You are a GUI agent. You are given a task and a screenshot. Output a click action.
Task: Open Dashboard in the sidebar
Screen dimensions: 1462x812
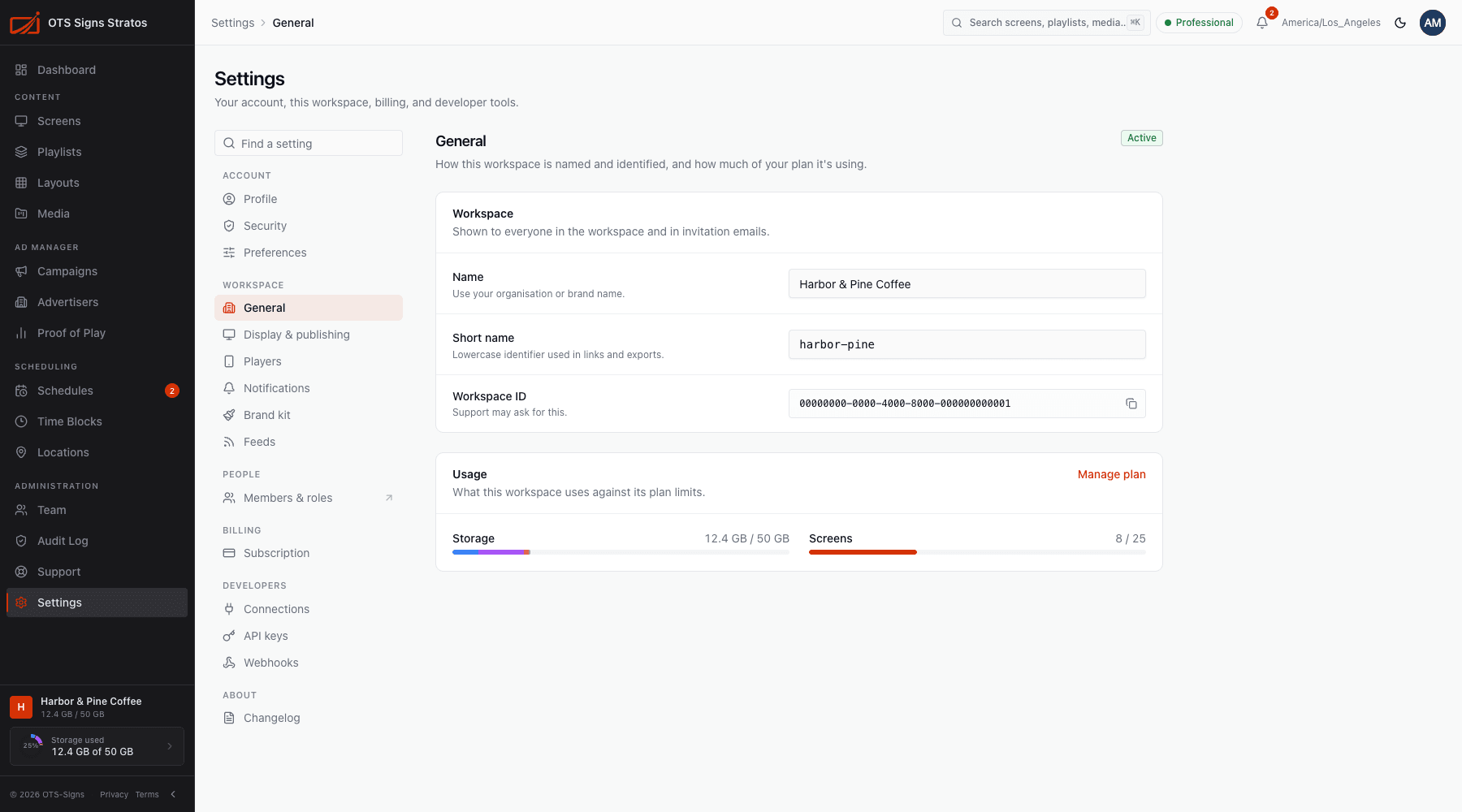pyautogui.click(x=97, y=70)
